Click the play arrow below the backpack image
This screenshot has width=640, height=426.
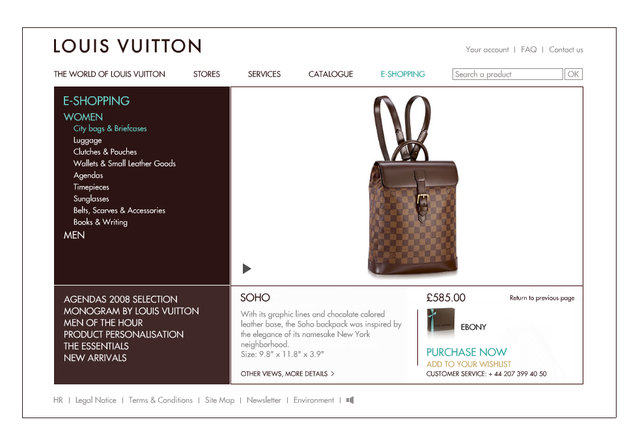tap(247, 268)
